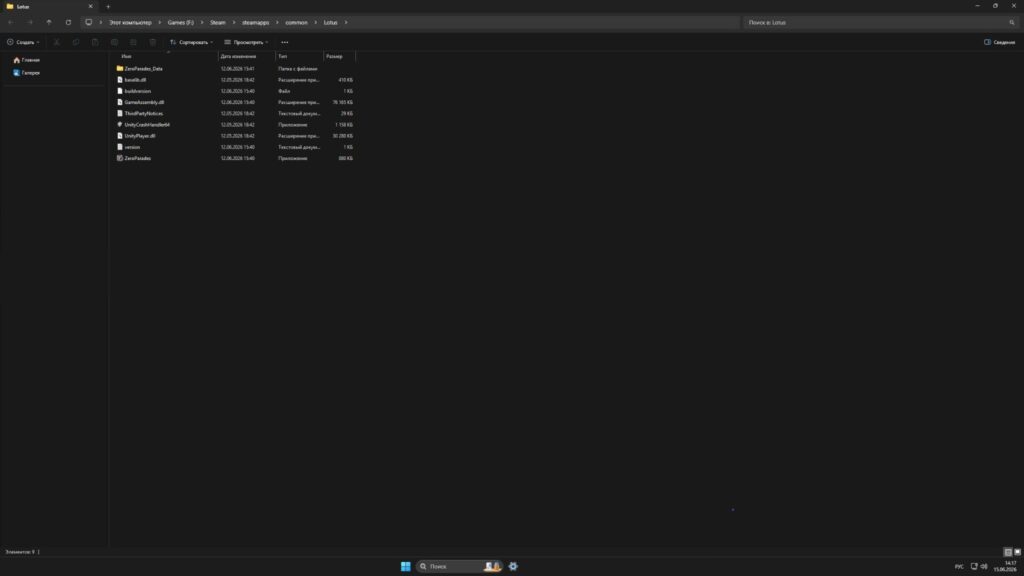Expand chevron after Этот компьютер
The image size is (1024, 576).
[x=159, y=22]
